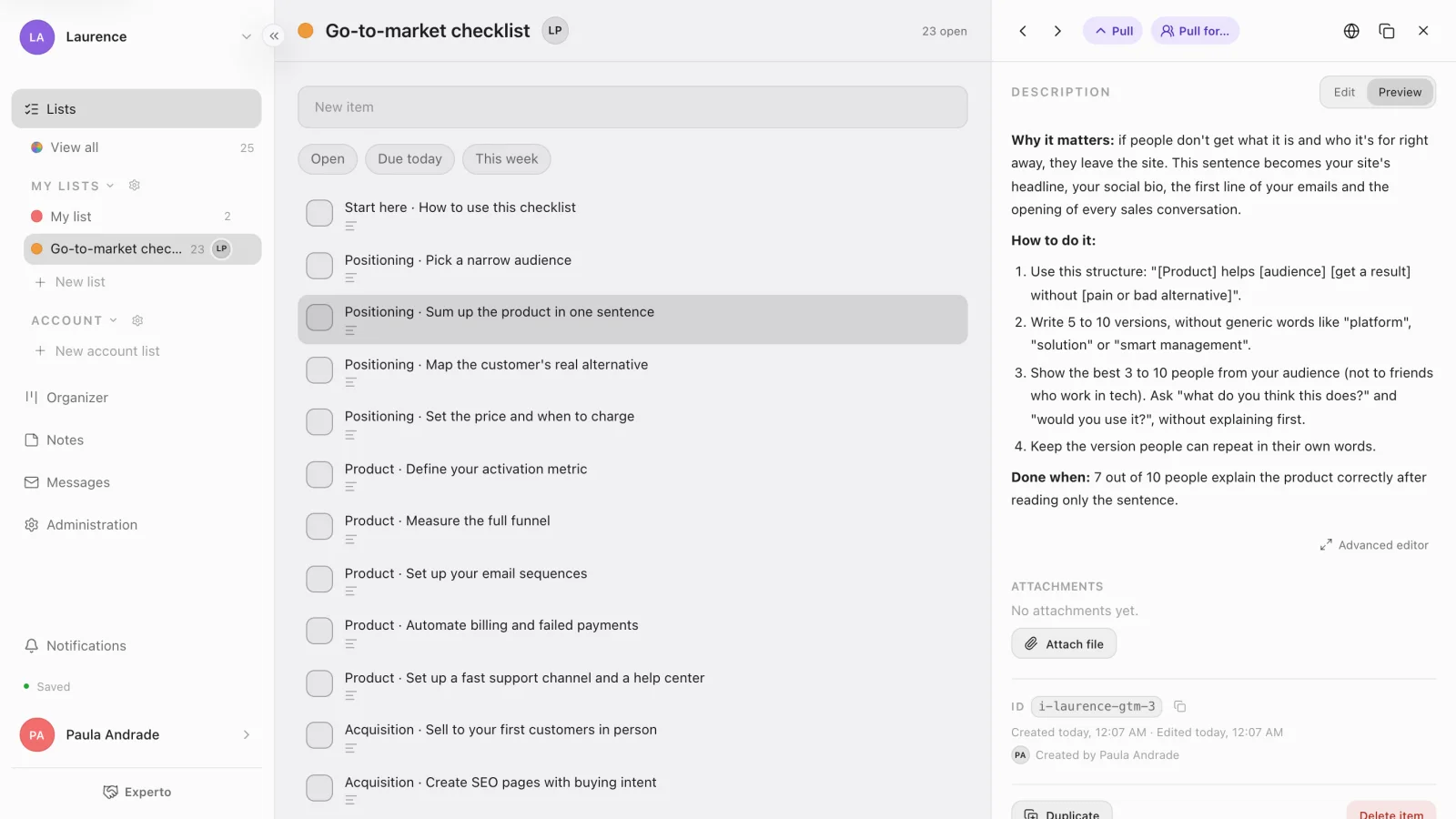Click red color dot of My list
Viewport: 1456px width, 819px height.
click(37, 217)
